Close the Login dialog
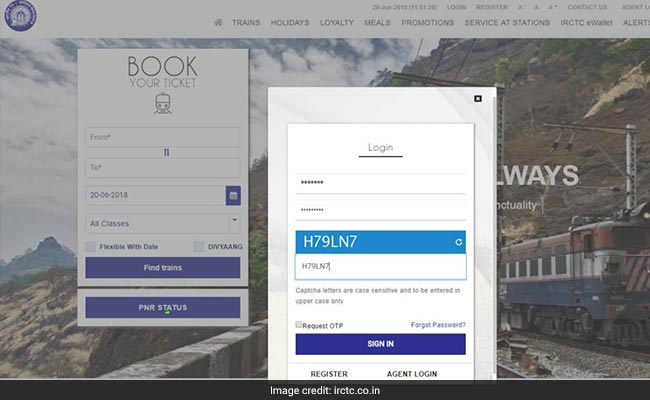This screenshot has height=400, width=650. pyautogui.click(x=478, y=98)
